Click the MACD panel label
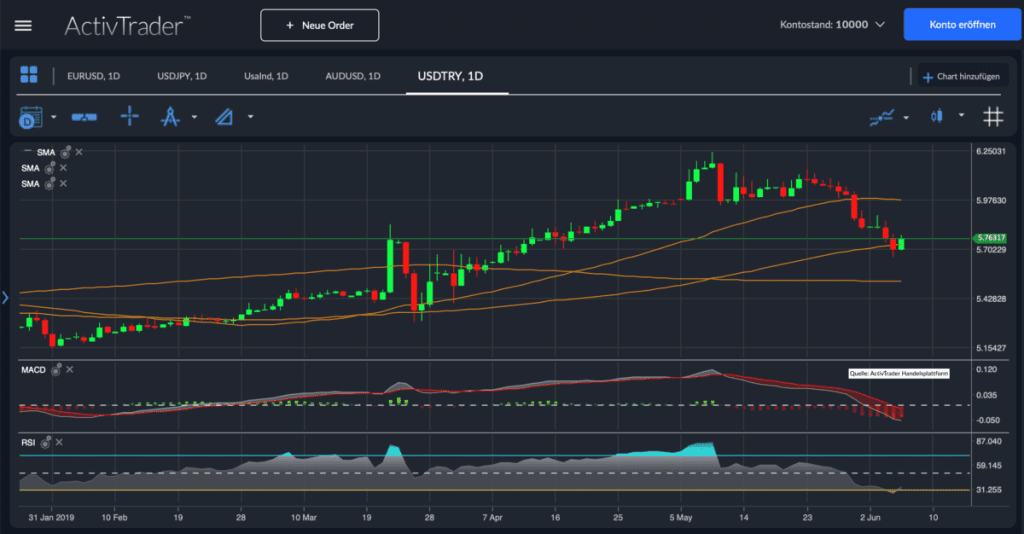 pos(33,369)
